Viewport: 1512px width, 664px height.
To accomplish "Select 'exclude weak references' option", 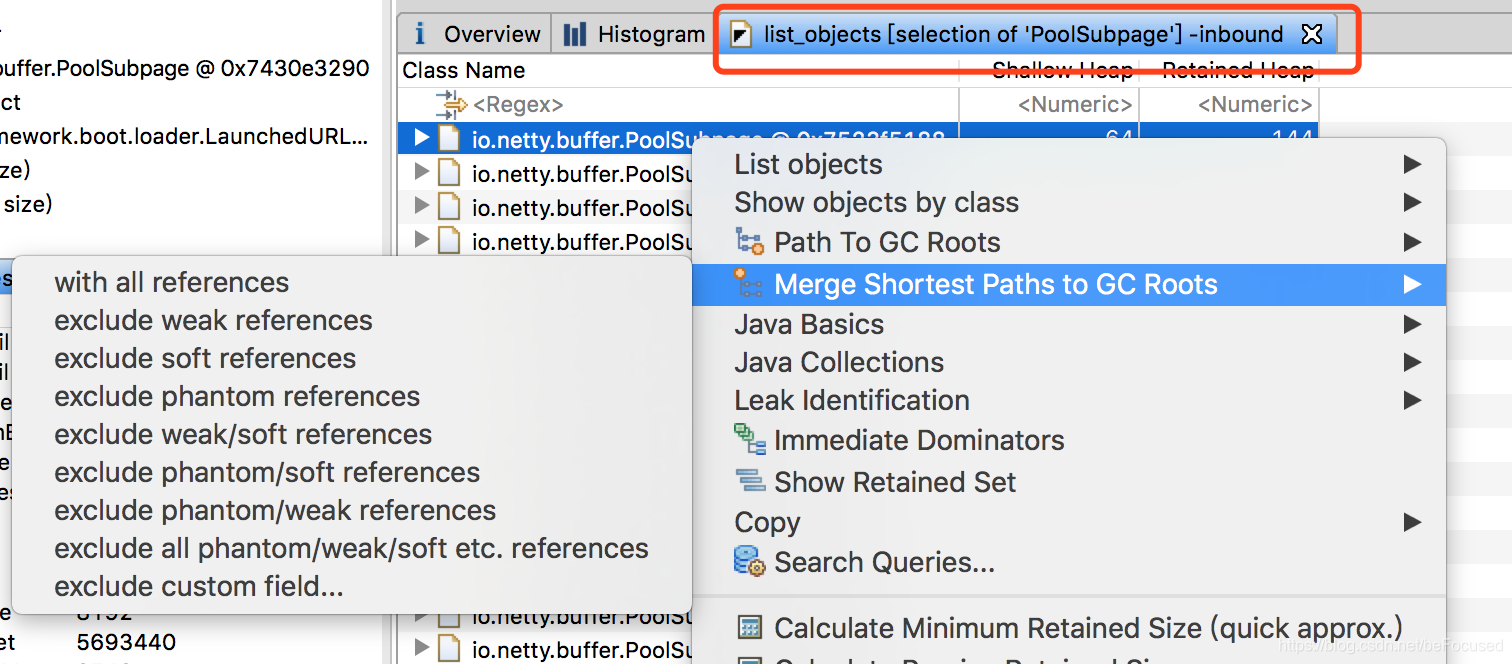I will pos(213,320).
